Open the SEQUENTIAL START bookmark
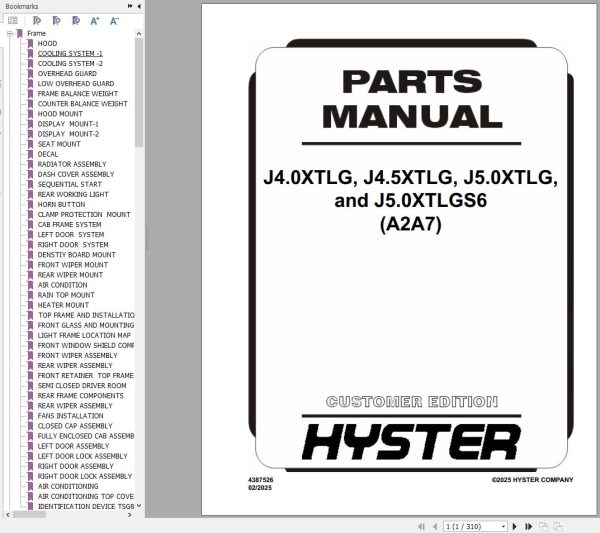Viewport: 600px width, 533px height. [x=70, y=184]
